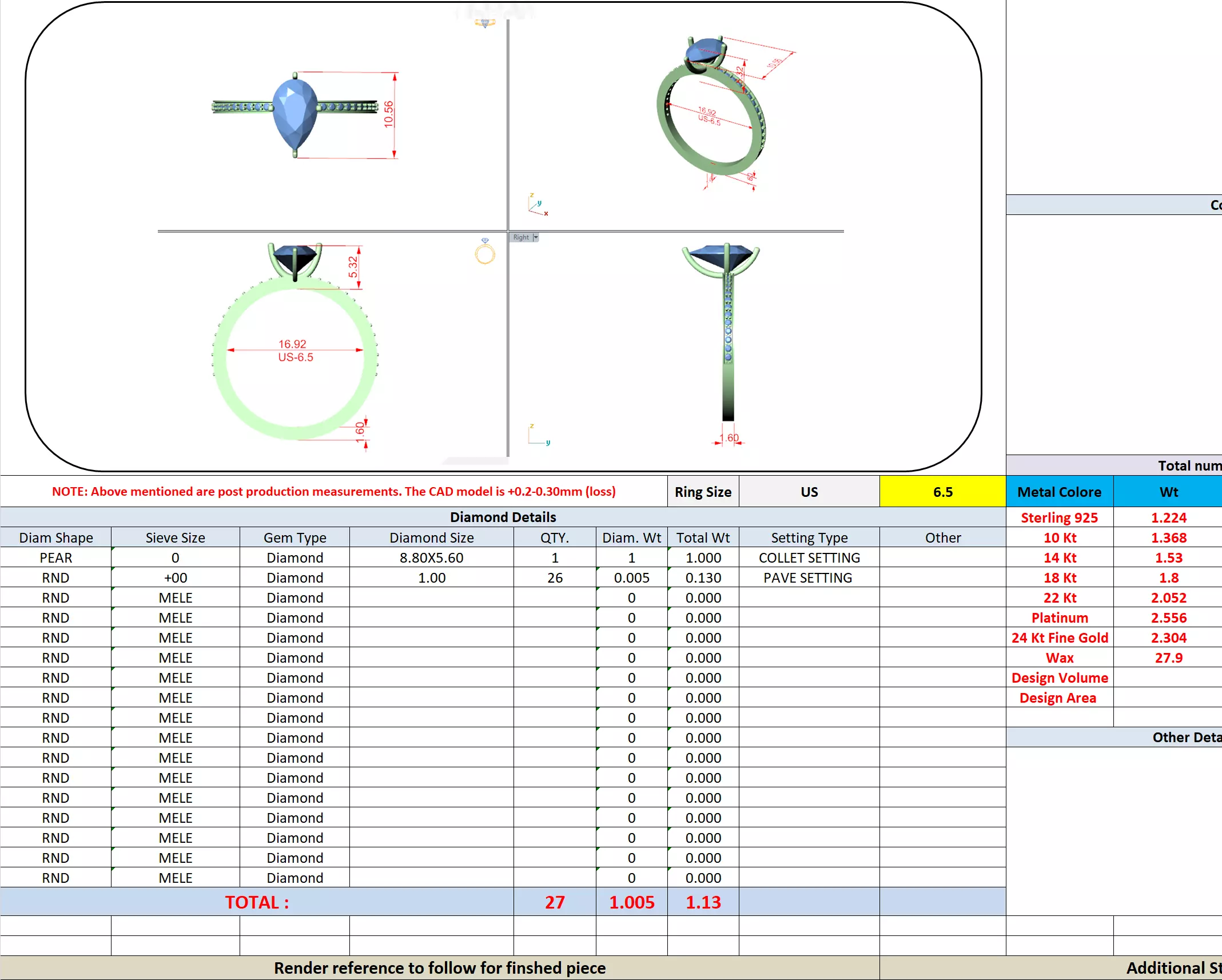Screen dimensions: 1222x980
Task: Click the ZY axis gizmo in front view
Action: pos(538,435)
